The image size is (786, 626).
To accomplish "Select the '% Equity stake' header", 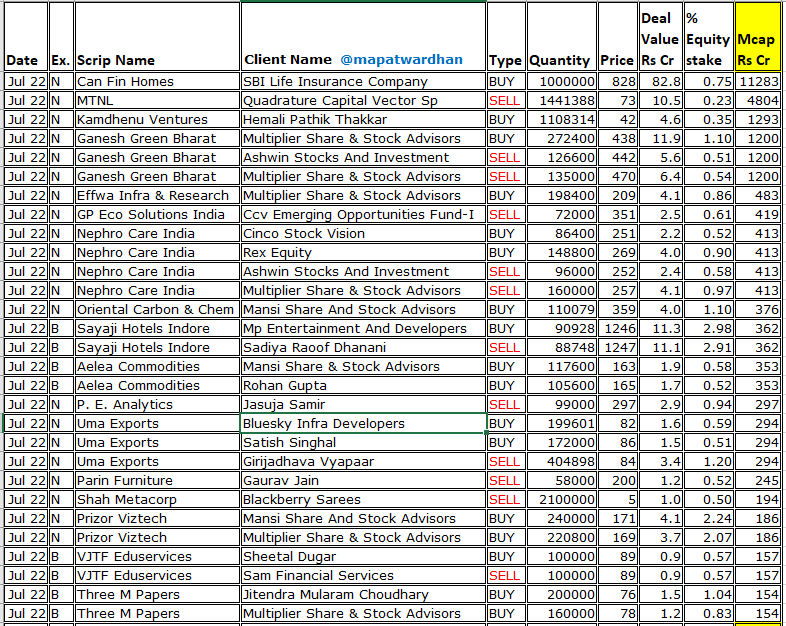I will point(709,37).
